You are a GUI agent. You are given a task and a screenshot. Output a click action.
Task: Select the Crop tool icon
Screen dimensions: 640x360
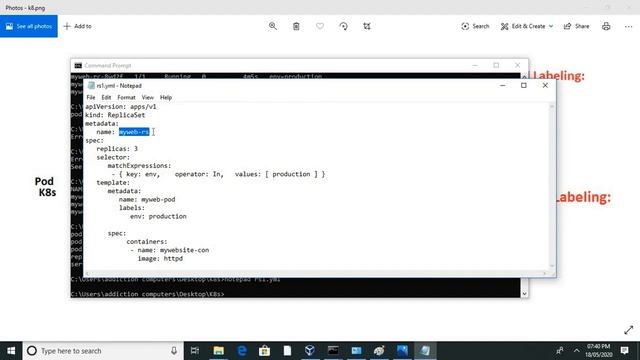[367, 26]
